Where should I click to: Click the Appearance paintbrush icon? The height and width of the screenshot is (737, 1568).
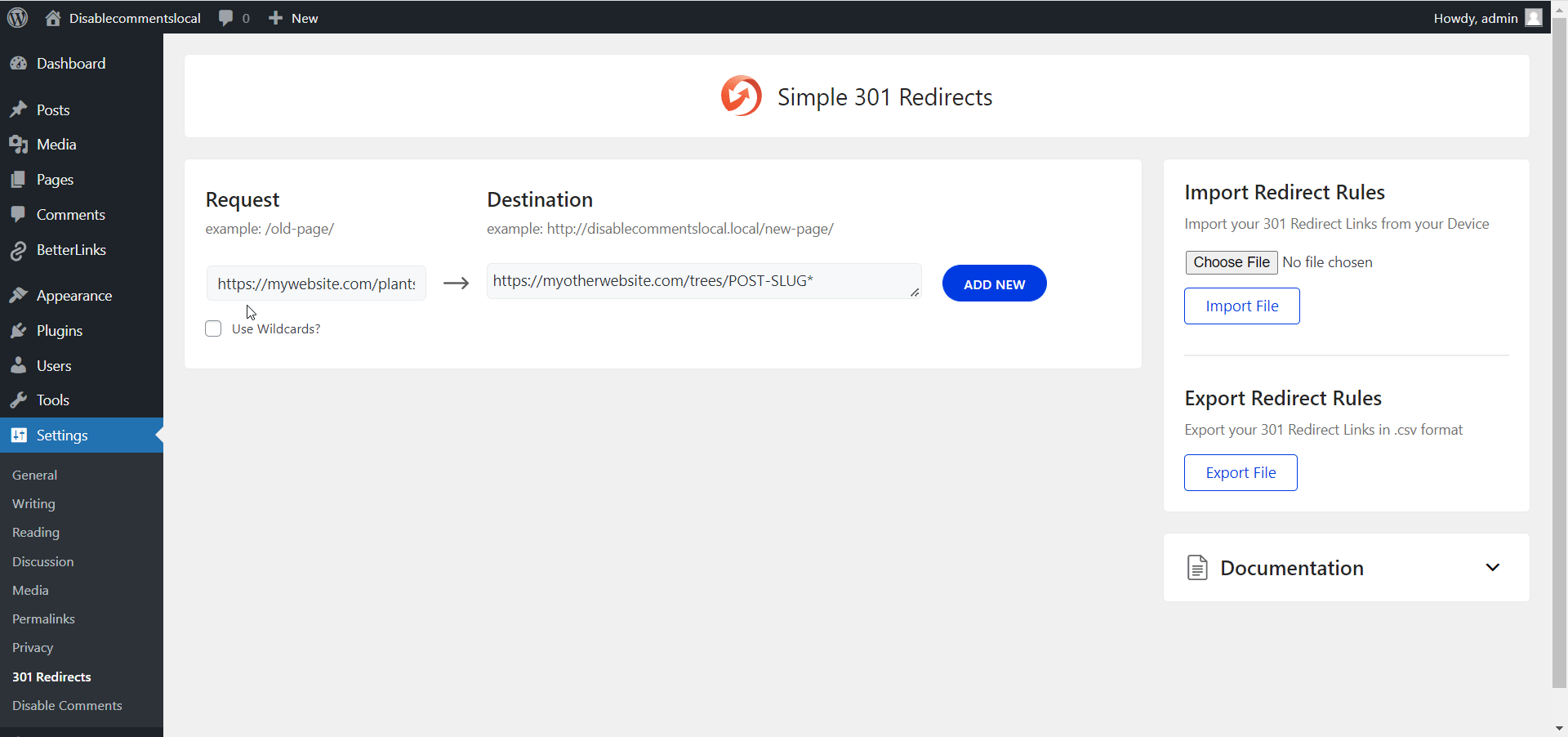(x=19, y=295)
